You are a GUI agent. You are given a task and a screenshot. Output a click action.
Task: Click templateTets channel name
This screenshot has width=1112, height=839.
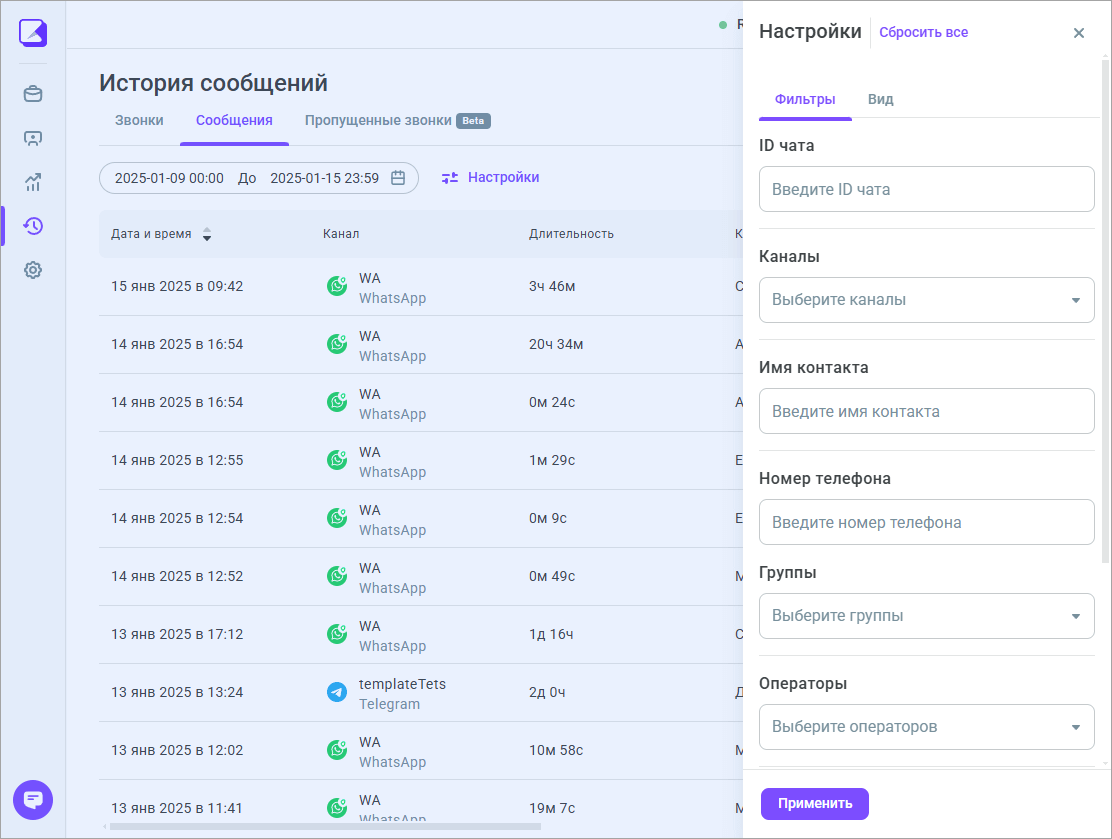coord(402,684)
